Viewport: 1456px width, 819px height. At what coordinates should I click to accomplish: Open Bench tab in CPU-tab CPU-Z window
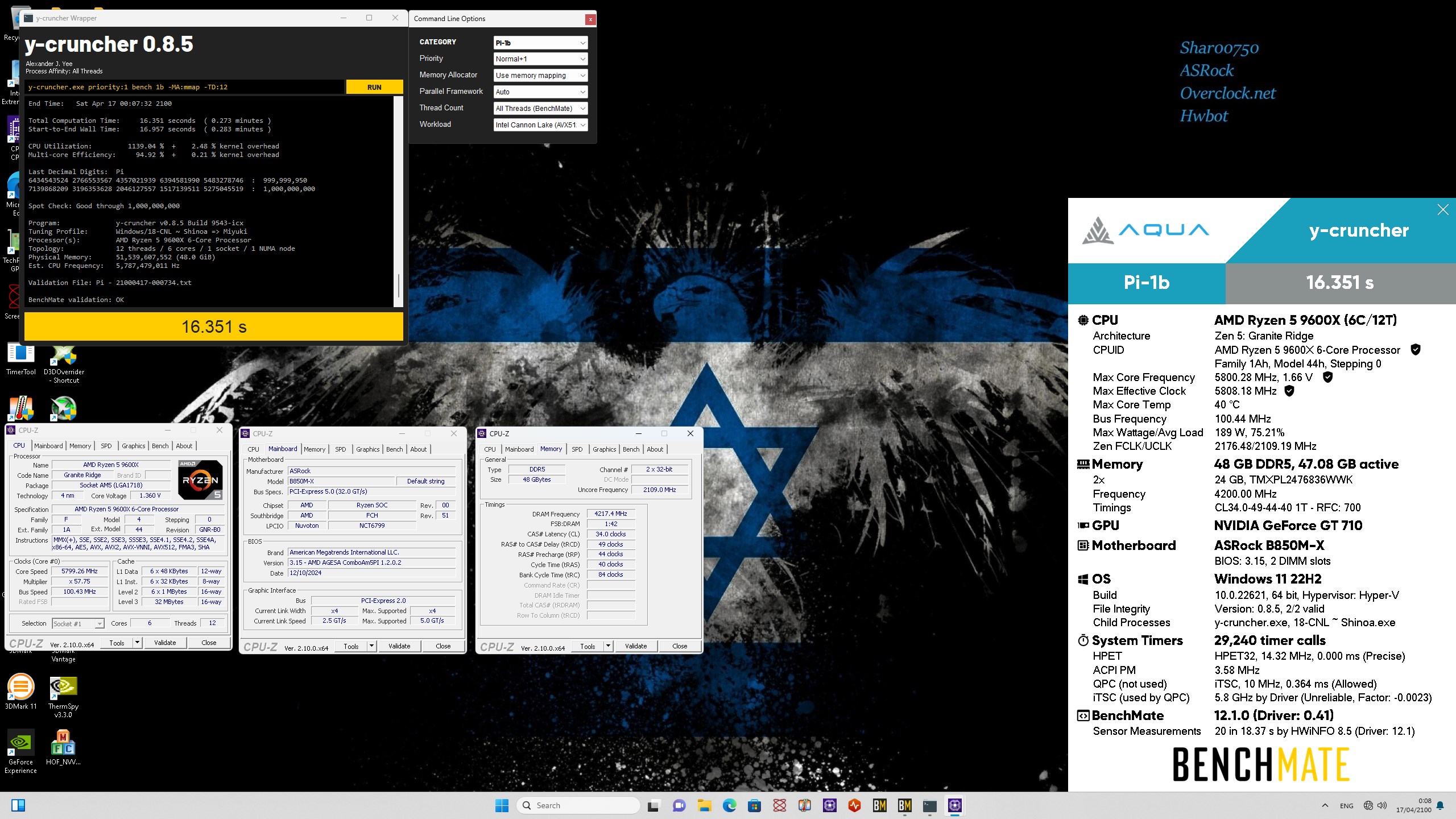point(160,446)
